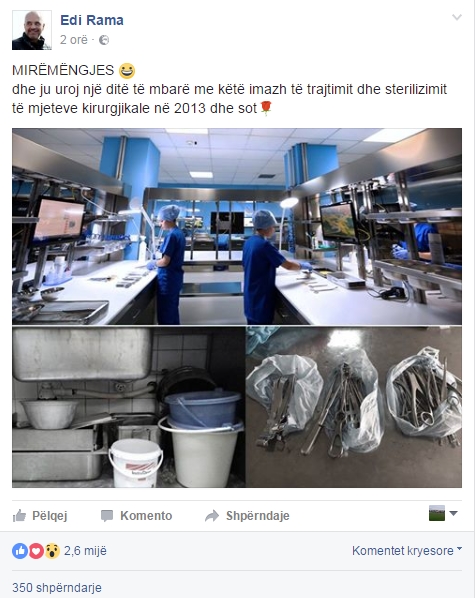476x598 pixels.
Task: Open the surgical tools in bags photo
Action: point(354,407)
